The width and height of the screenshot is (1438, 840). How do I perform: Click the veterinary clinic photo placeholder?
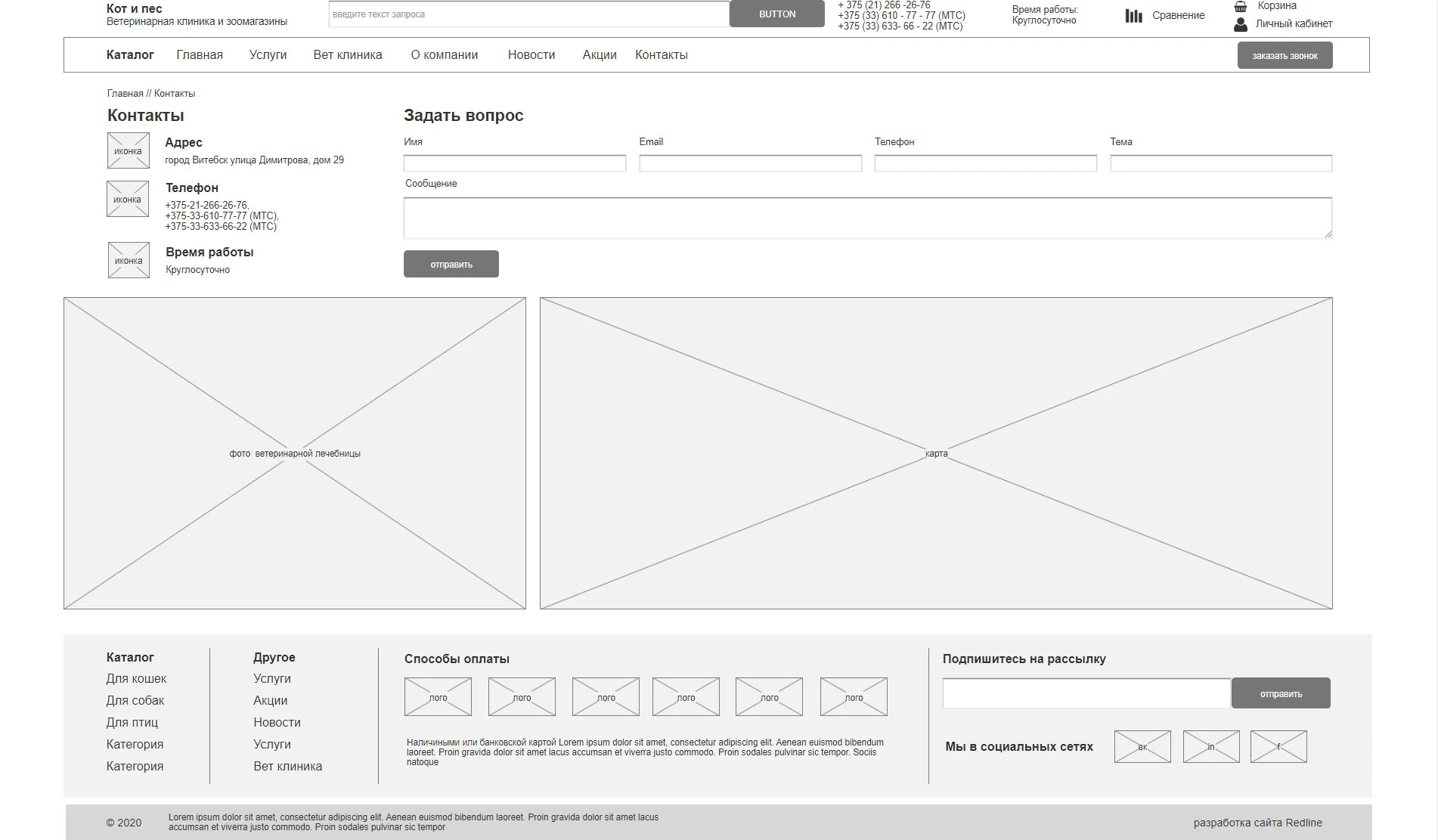(295, 453)
